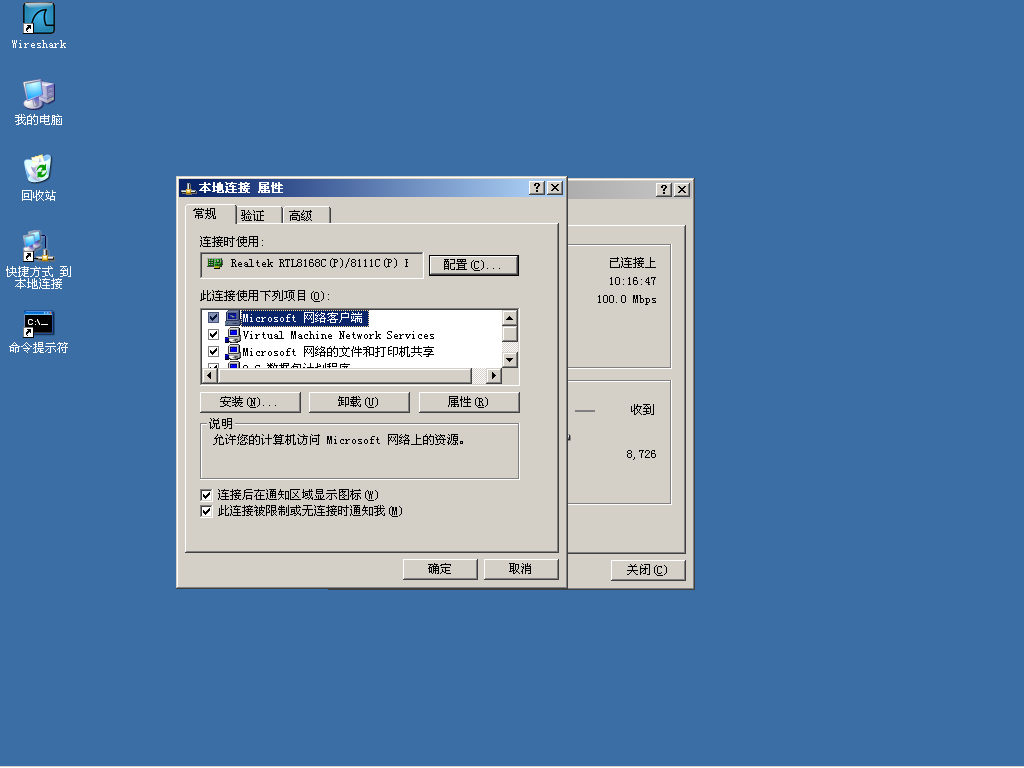Click the 文件和打印机共享 item icon
The height and width of the screenshot is (768, 1024).
(232, 352)
